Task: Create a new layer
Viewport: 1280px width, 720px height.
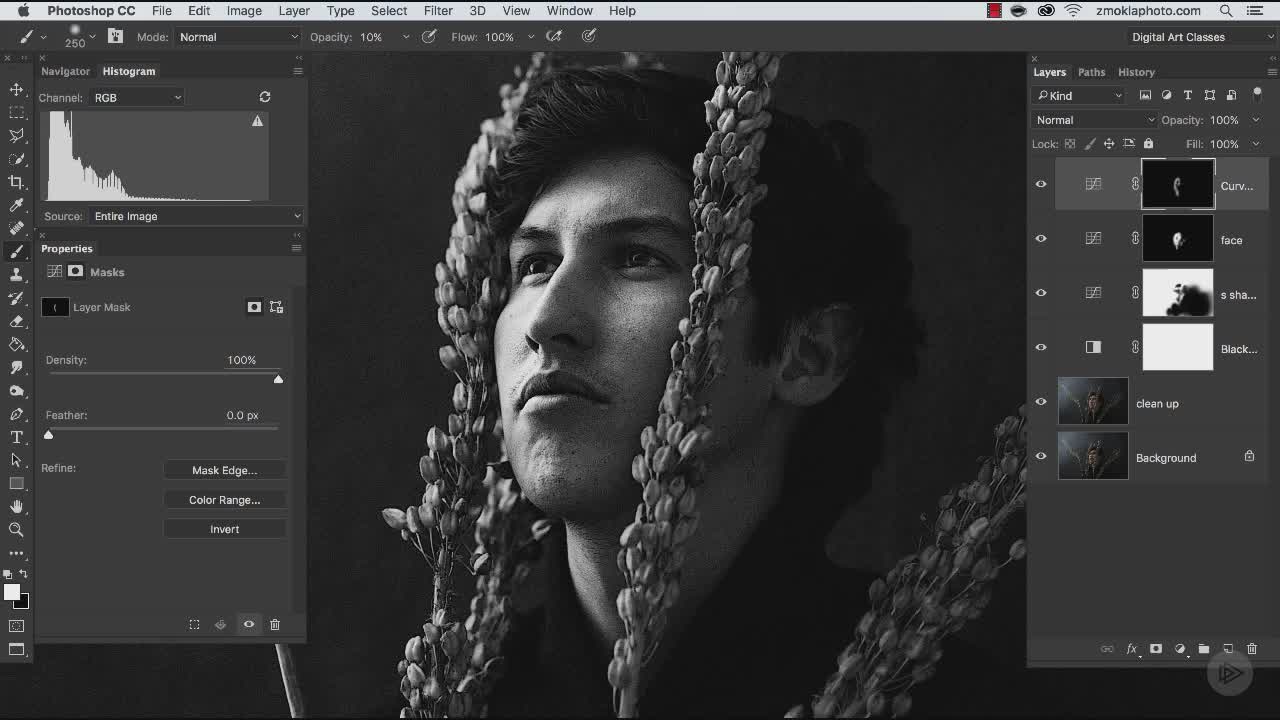Action: 1228,649
